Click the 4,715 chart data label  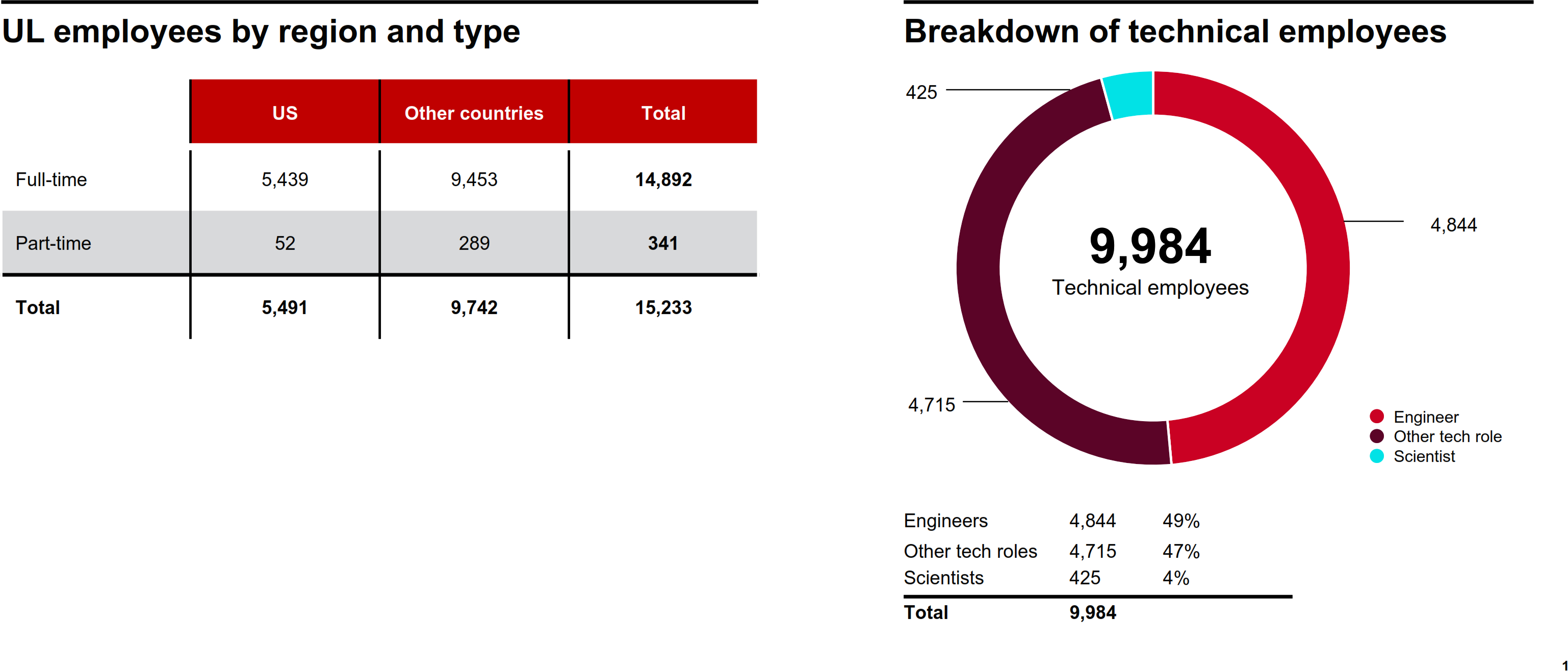(x=931, y=404)
